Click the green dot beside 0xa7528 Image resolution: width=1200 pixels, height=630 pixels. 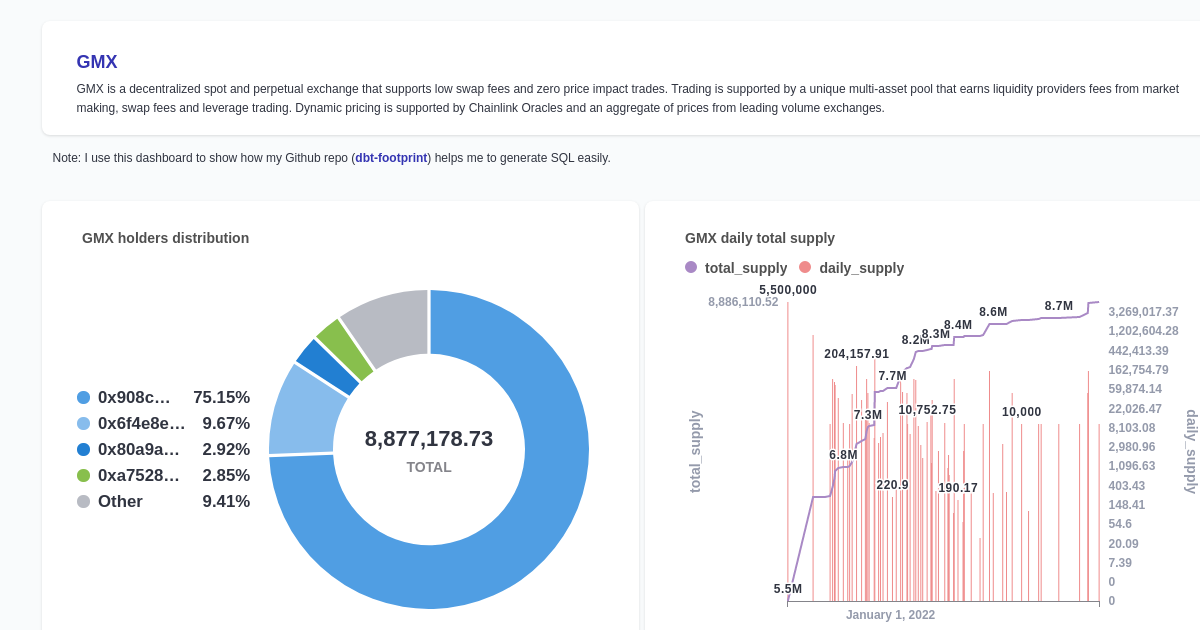pyautogui.click(x=82, y=475)
